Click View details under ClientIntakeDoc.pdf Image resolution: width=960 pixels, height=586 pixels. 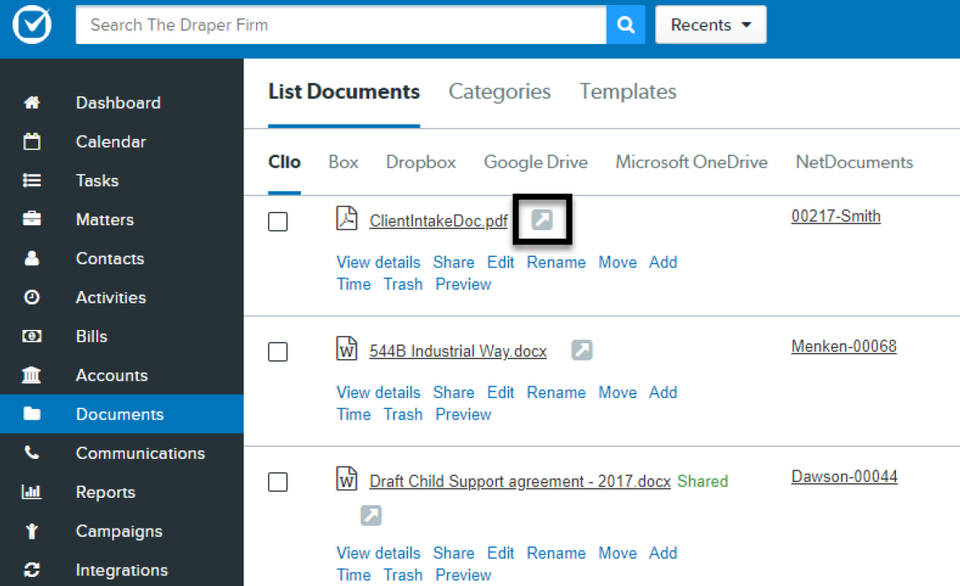click(x=378, y=262)
